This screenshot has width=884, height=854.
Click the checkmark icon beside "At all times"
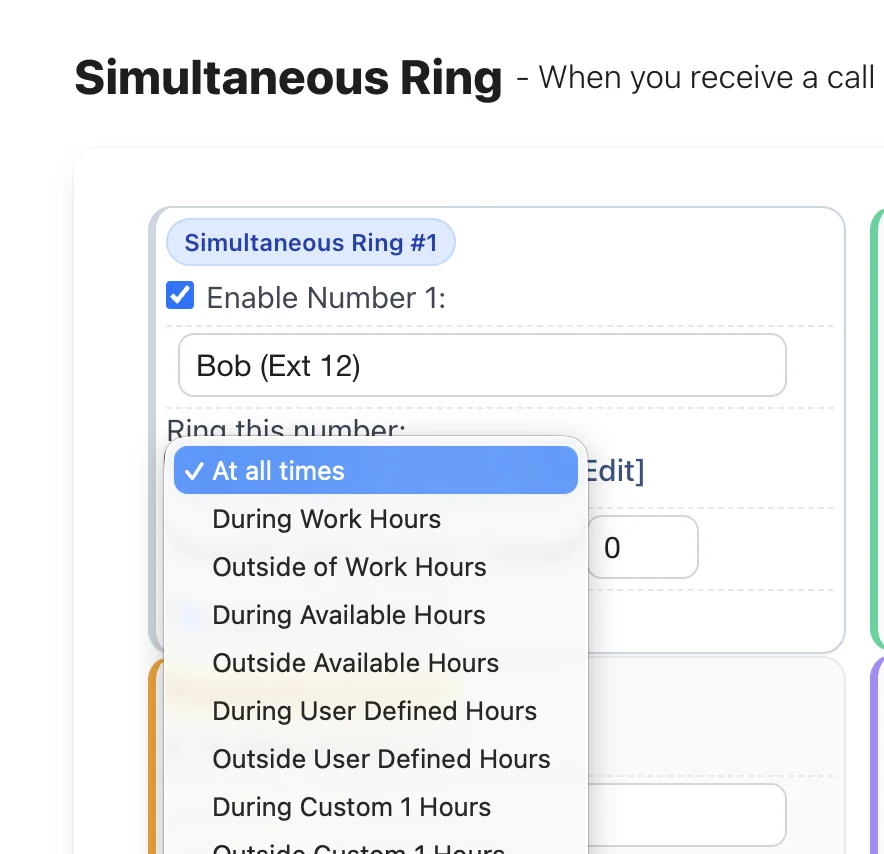pyautogui.click(x=193, y=470)
